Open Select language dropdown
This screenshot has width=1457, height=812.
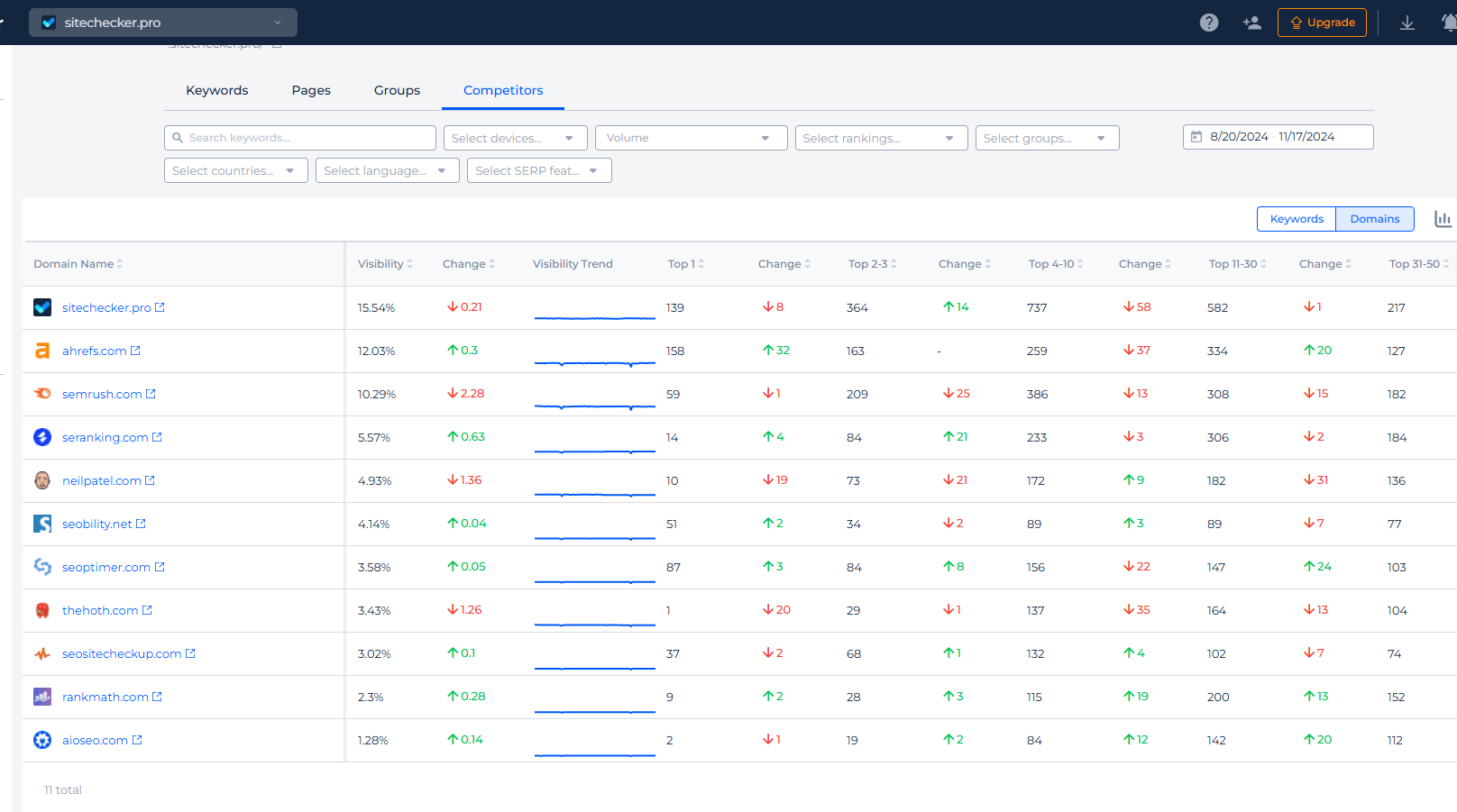[x=388, y=170]
